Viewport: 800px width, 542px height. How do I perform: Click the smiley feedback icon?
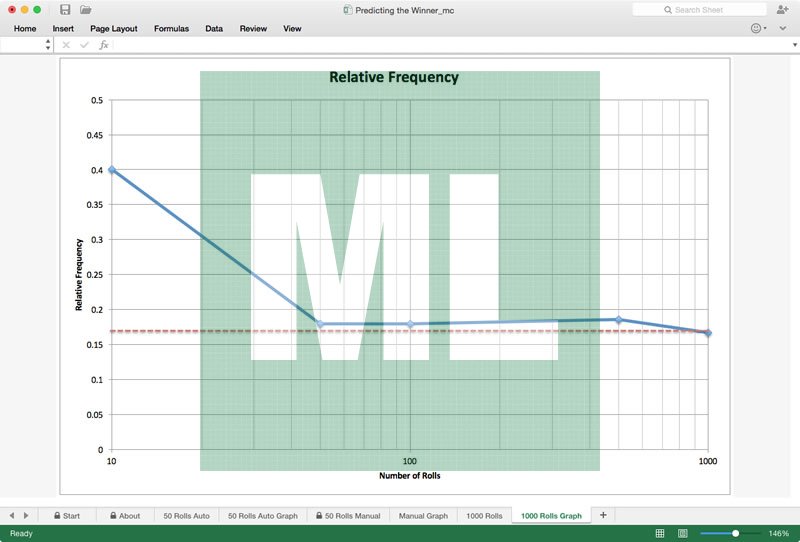point(756,28)
